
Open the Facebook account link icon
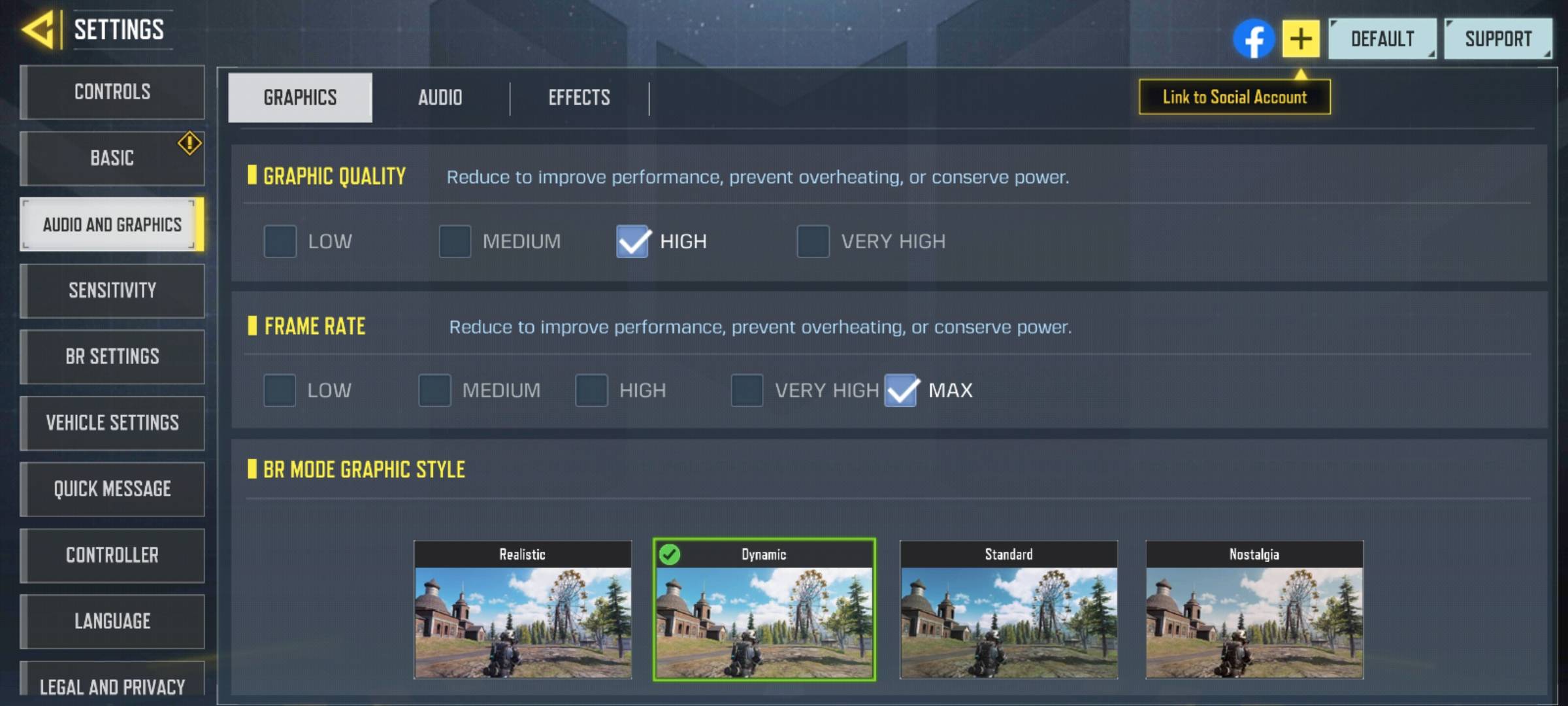[x=1253, y=39]
